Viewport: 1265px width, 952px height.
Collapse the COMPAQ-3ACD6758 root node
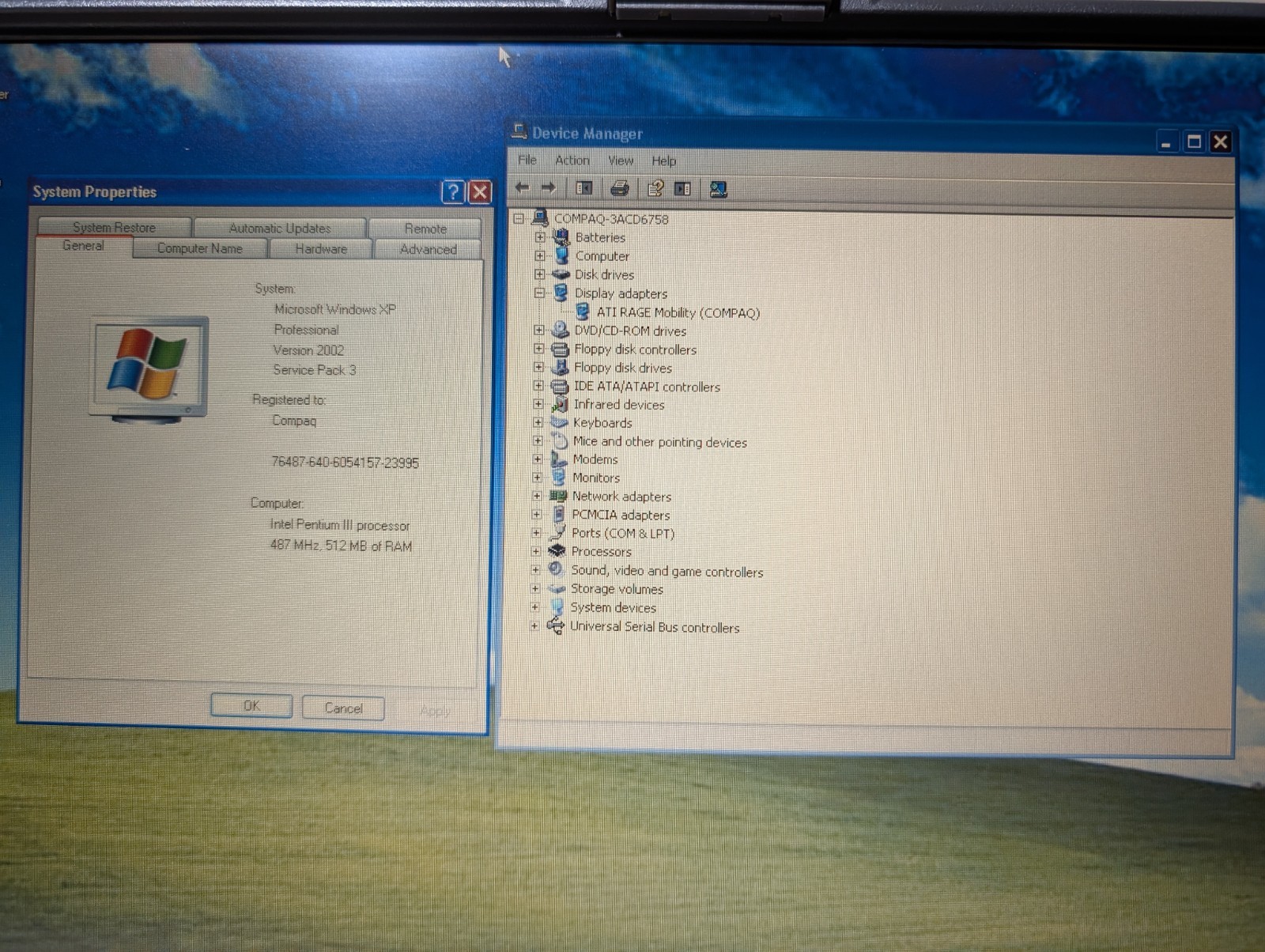[x=519, y=218]
